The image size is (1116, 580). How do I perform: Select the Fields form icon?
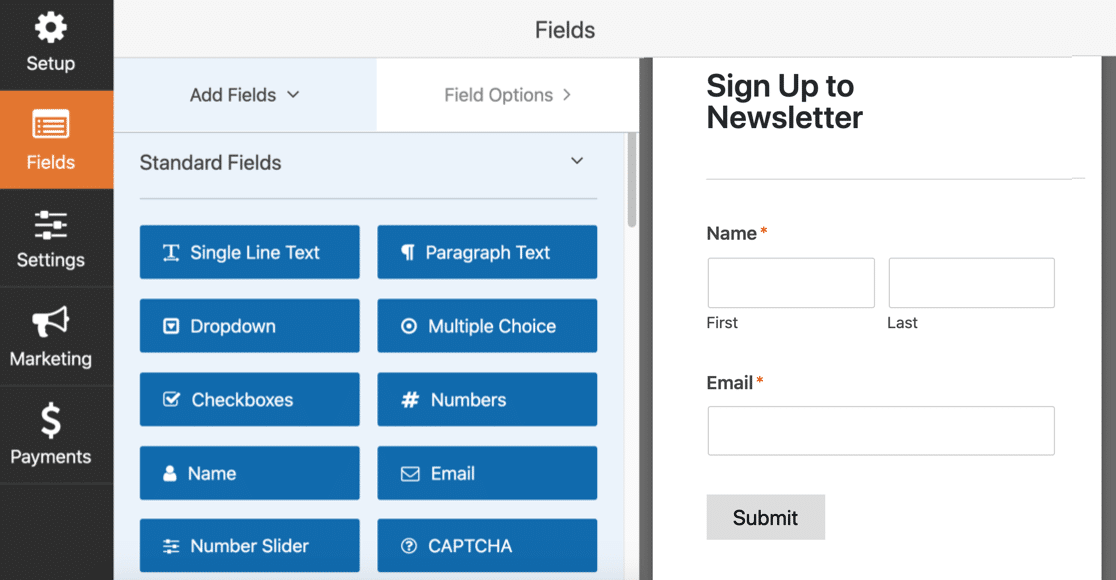[x=51, y=126]
